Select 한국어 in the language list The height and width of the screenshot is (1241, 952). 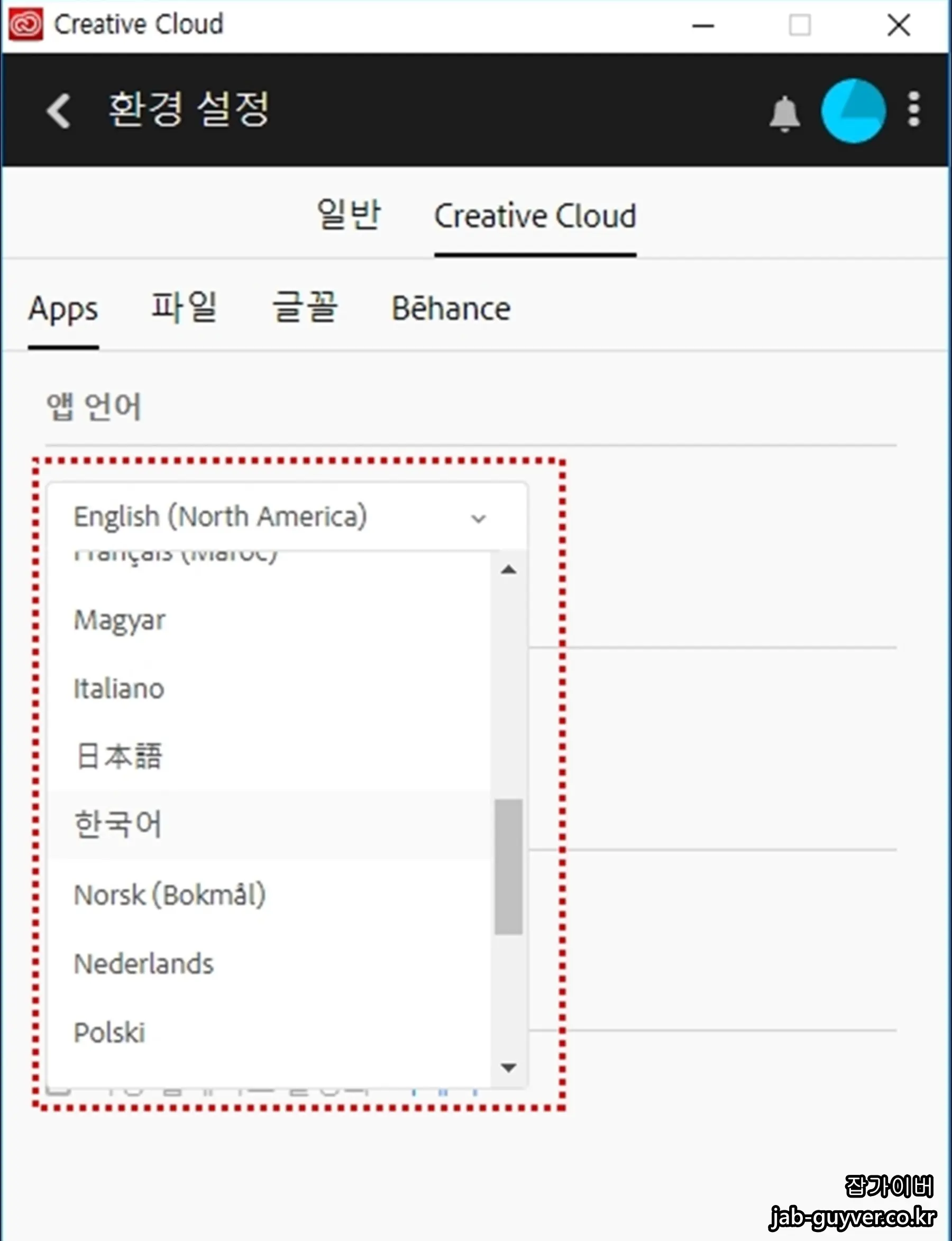point(269,825)
